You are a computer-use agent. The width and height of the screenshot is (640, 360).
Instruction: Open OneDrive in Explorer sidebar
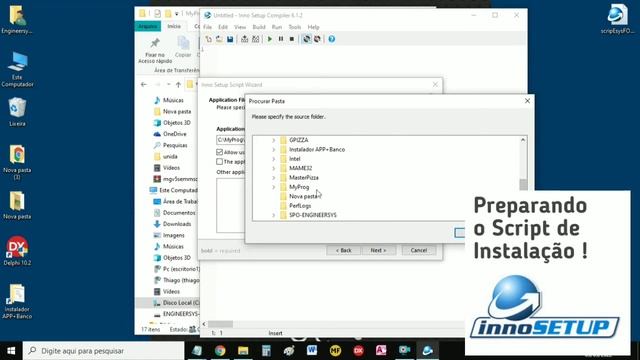(170, 134)
